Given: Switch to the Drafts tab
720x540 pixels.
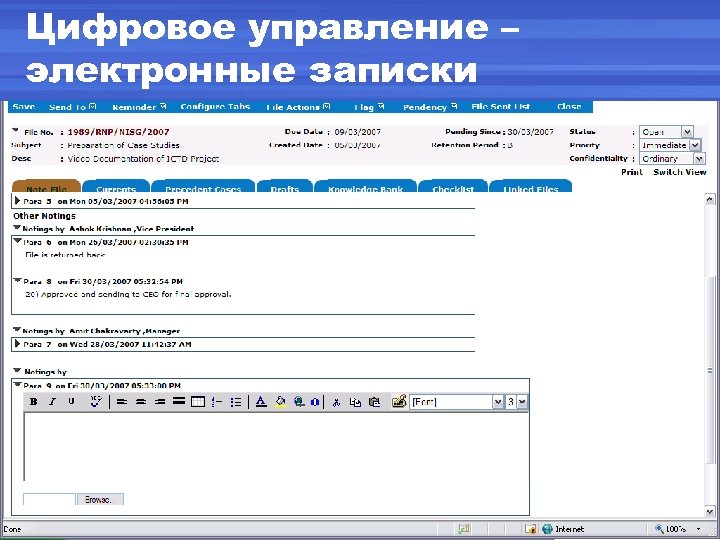Looking at the screenshot, I should click(285, 186).
